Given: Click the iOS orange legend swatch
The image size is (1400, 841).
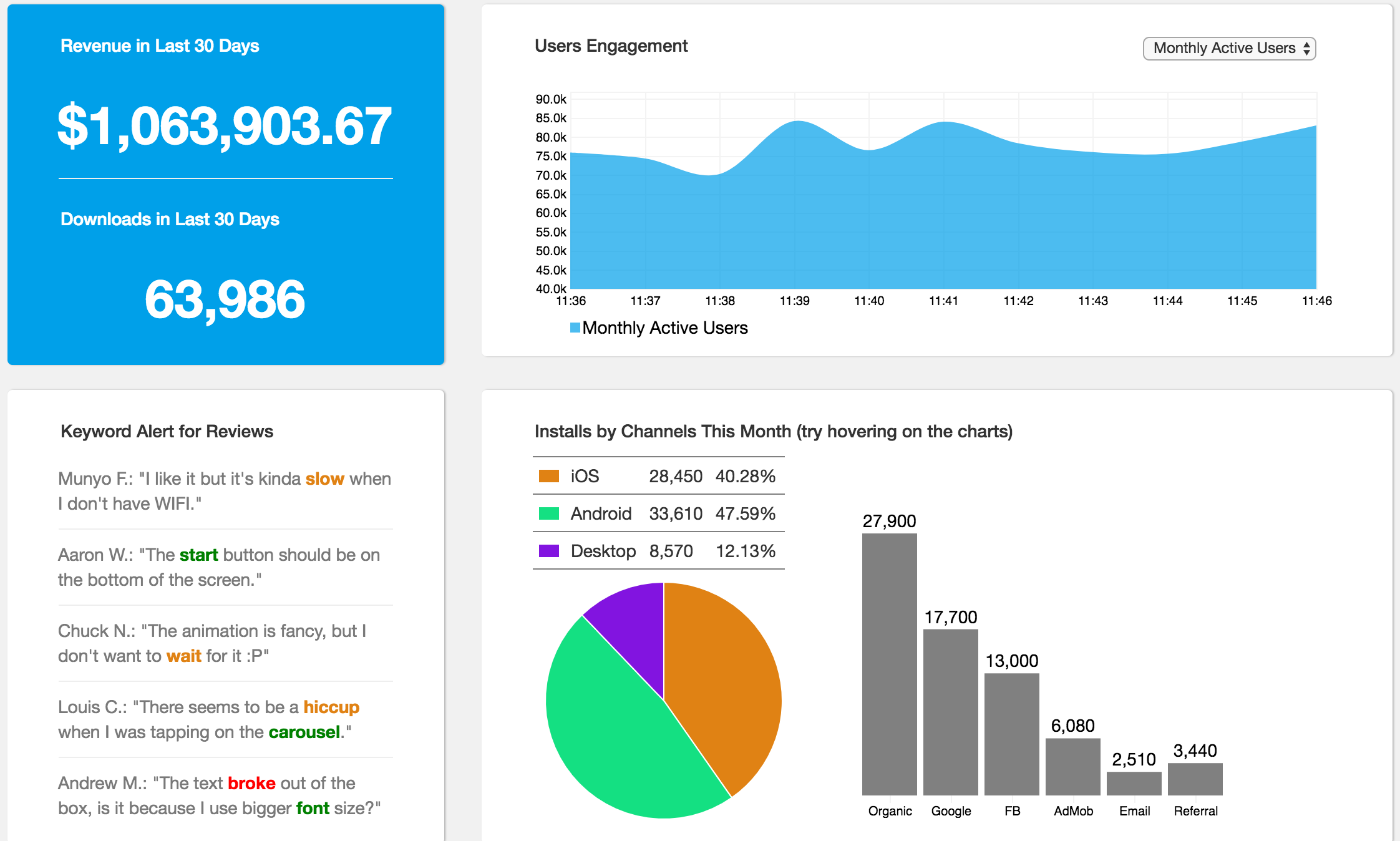Looking at the screenshot, I should pyautogui.click(x=549, y=476).
